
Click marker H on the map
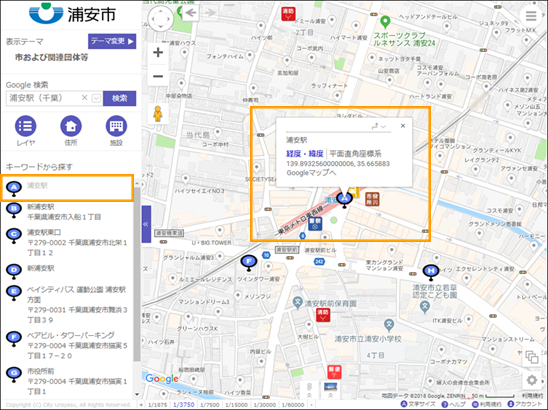coord(431,272)
